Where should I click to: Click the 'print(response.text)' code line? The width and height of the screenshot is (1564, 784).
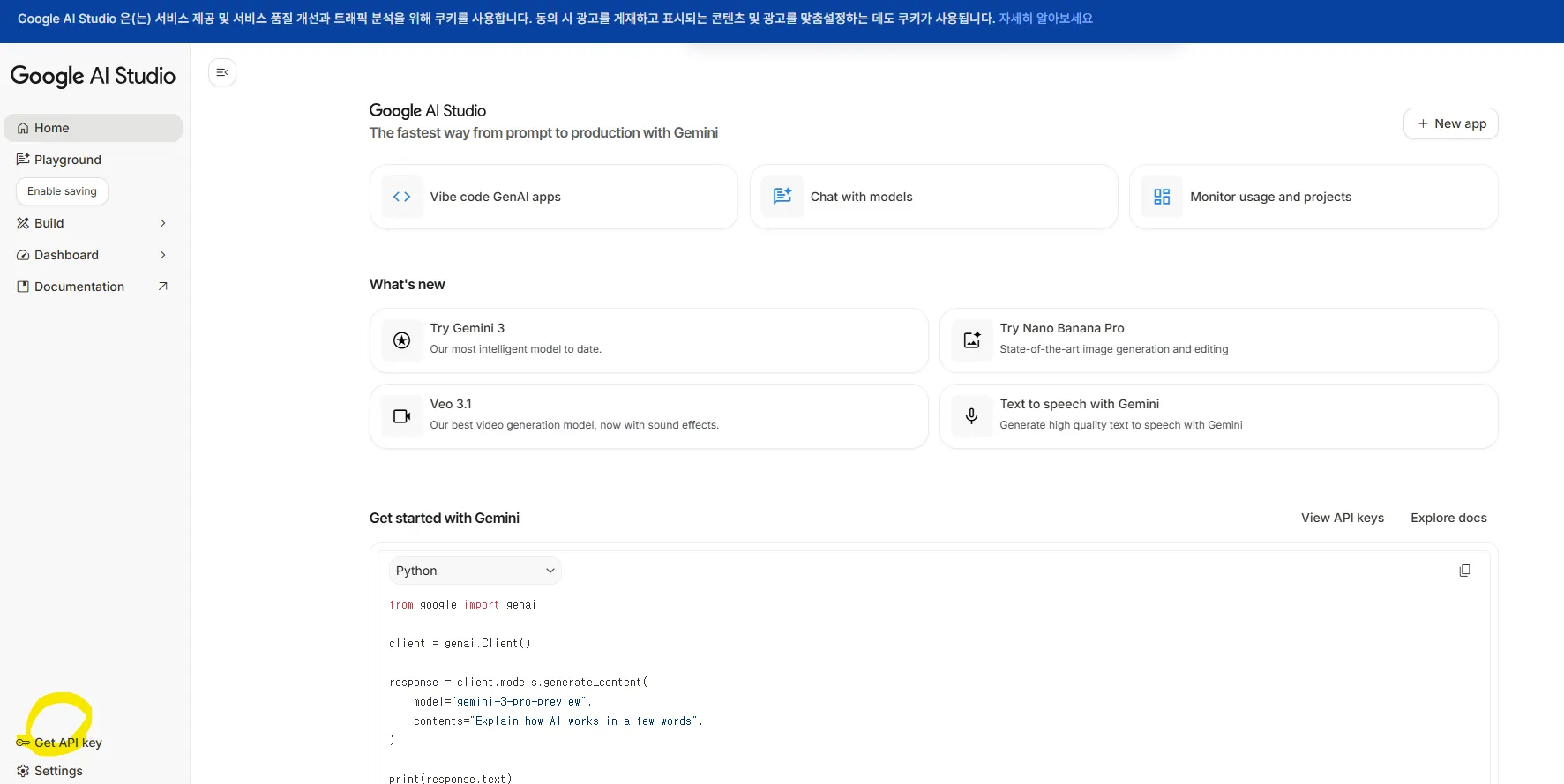point(450,779)
